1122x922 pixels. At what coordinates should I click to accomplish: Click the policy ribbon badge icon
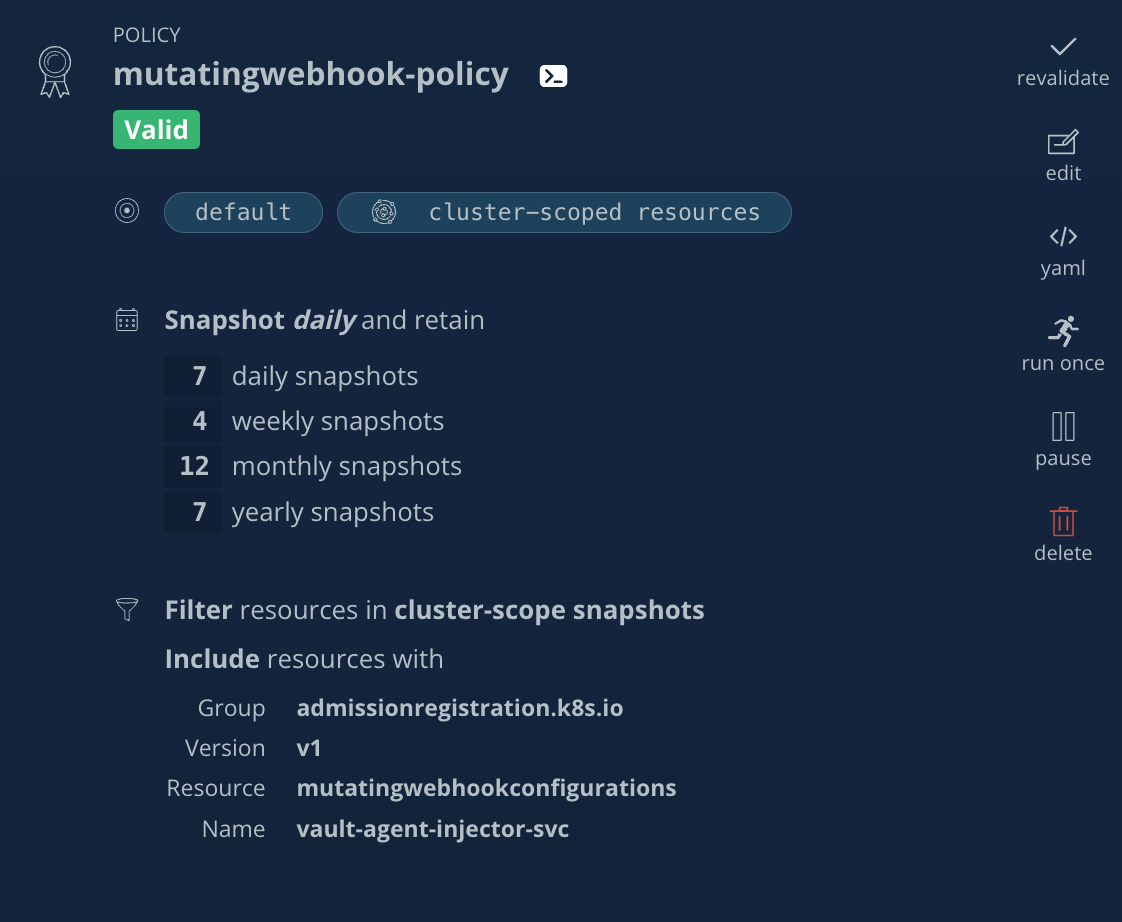click(55, 72)
